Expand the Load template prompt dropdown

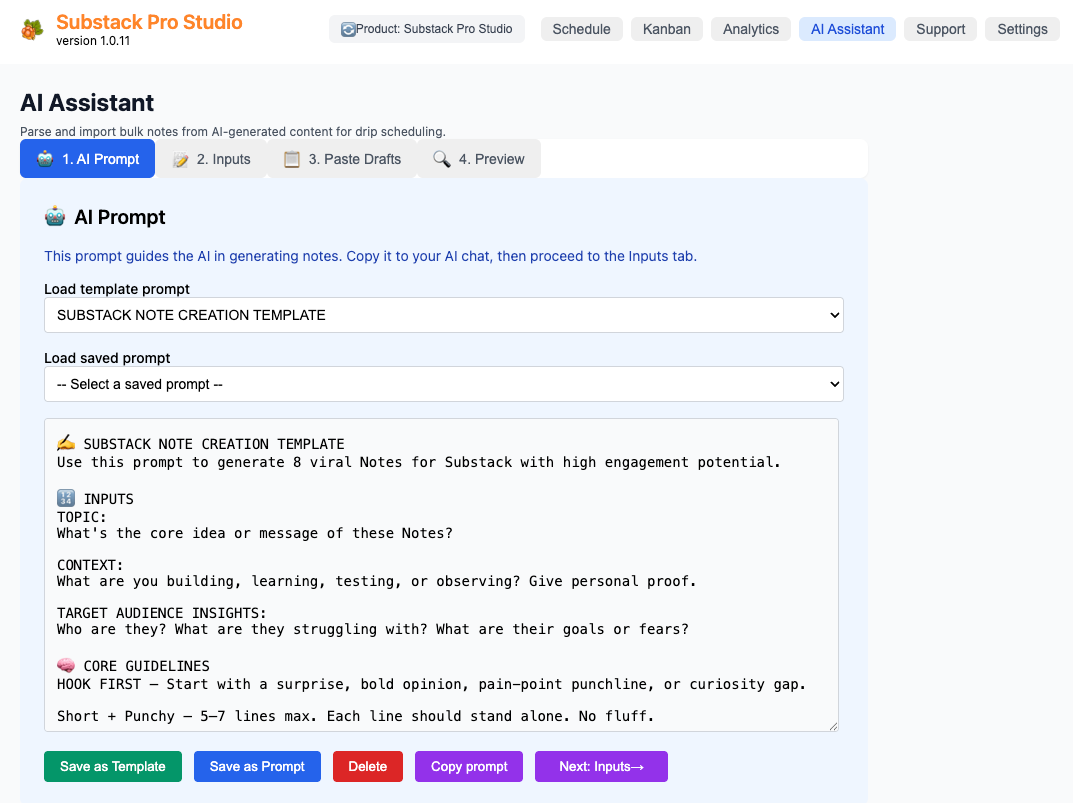[x=443, y=315]
